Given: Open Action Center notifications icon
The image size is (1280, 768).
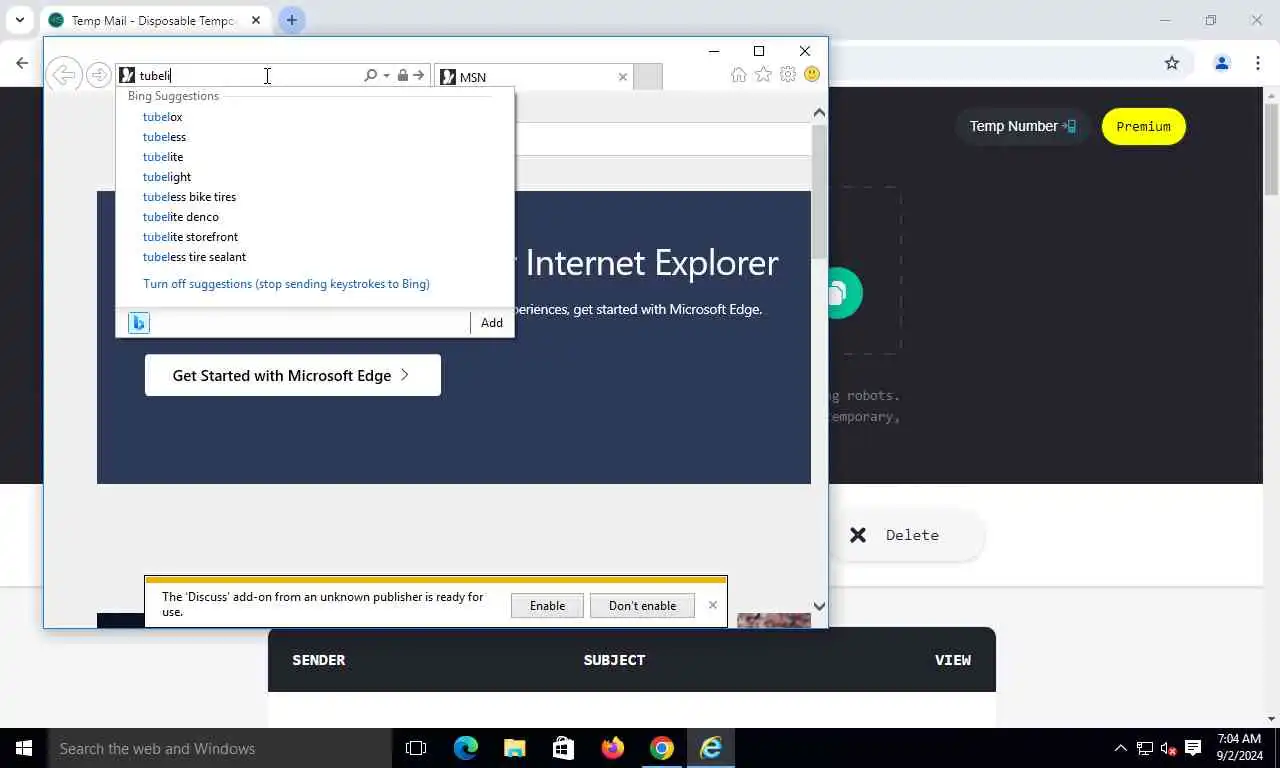Looking at the screenshot, I should (1193, 748).
